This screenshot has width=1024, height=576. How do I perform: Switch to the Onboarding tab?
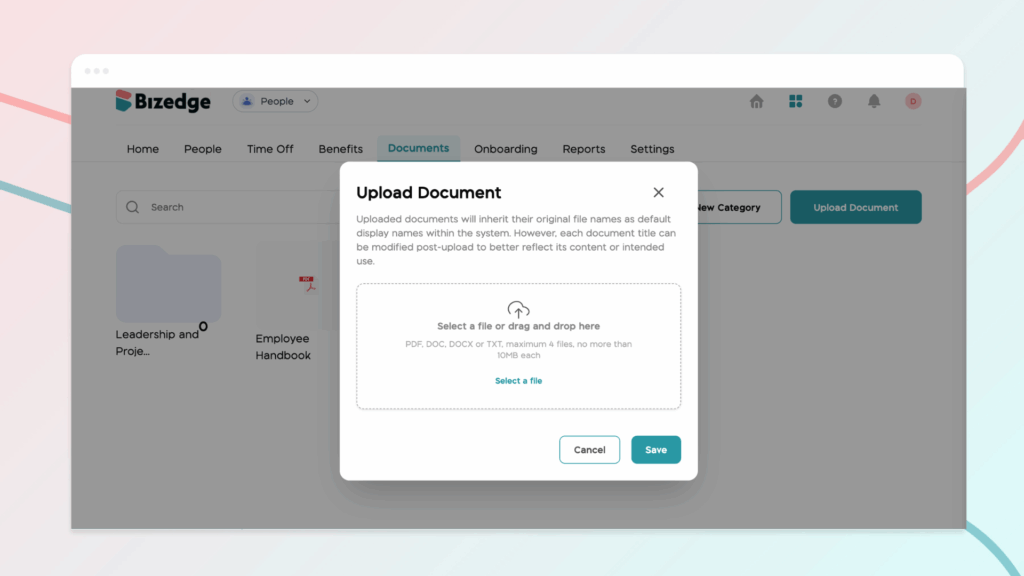point(505,149)
